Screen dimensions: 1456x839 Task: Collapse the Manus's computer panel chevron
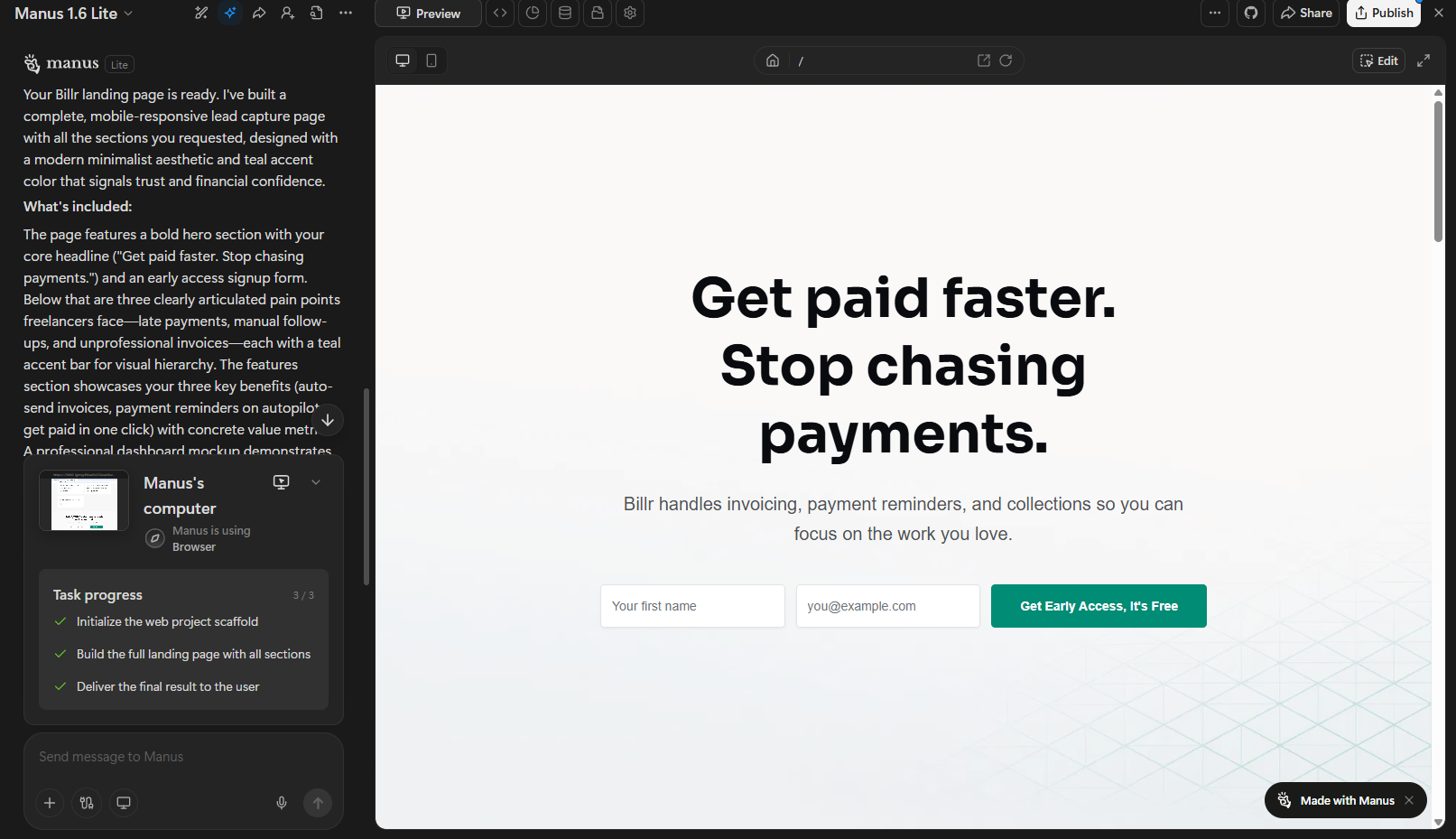pyautogui.click(x=316, y=482)
